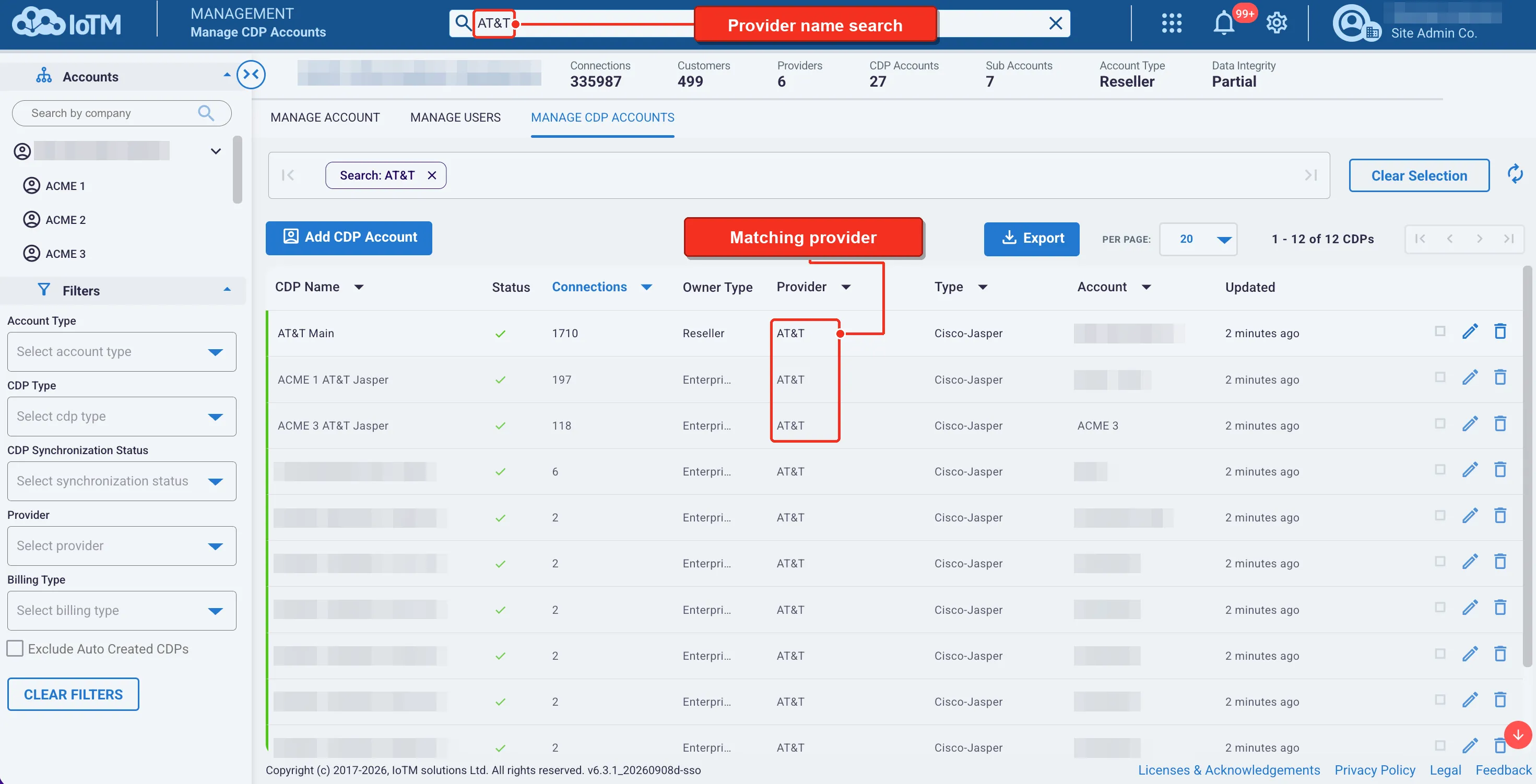Open notifications bell with 99+ badge
Image resolution: width=1536 pixels, height=784 pixels.
1224,23
